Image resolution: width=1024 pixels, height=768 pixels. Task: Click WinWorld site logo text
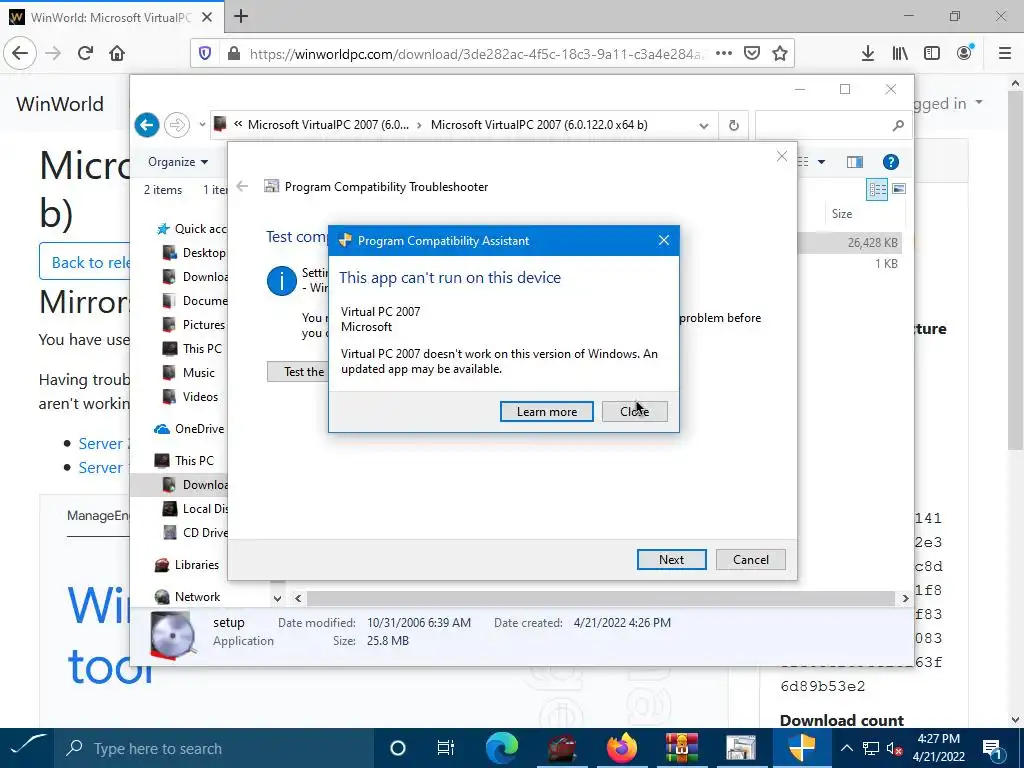[59, 104]
